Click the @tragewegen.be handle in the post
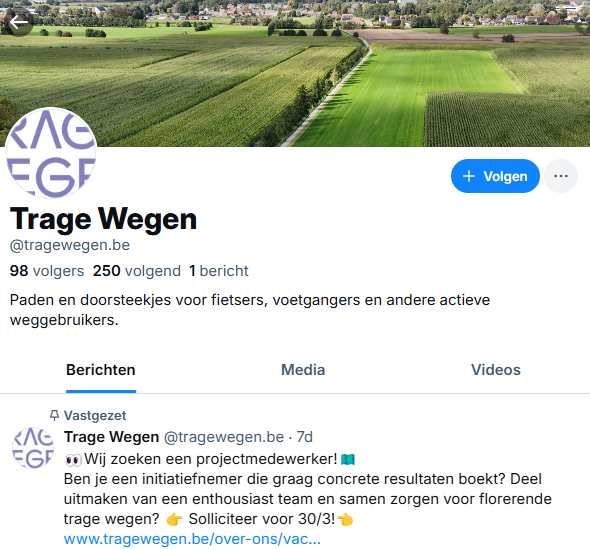590x549 pixels. coord(224,437)
